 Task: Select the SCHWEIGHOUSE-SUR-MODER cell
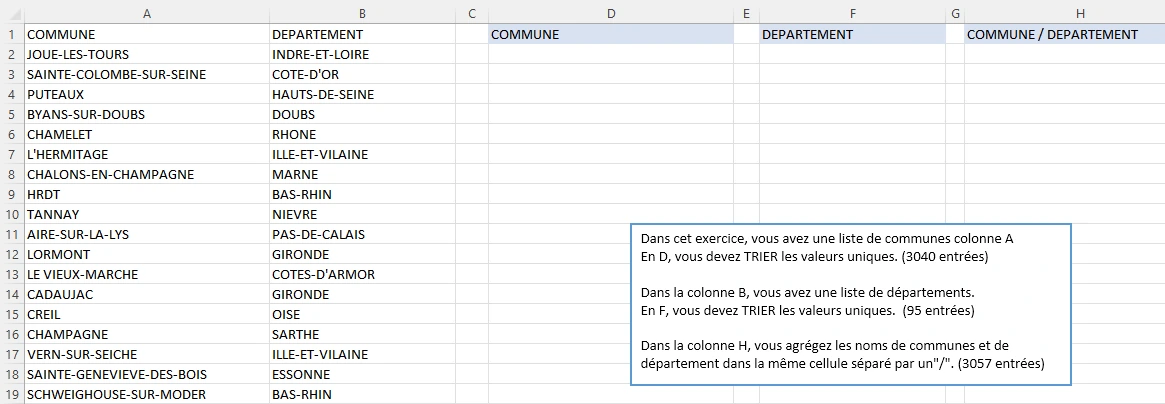(x=146, y=394)
